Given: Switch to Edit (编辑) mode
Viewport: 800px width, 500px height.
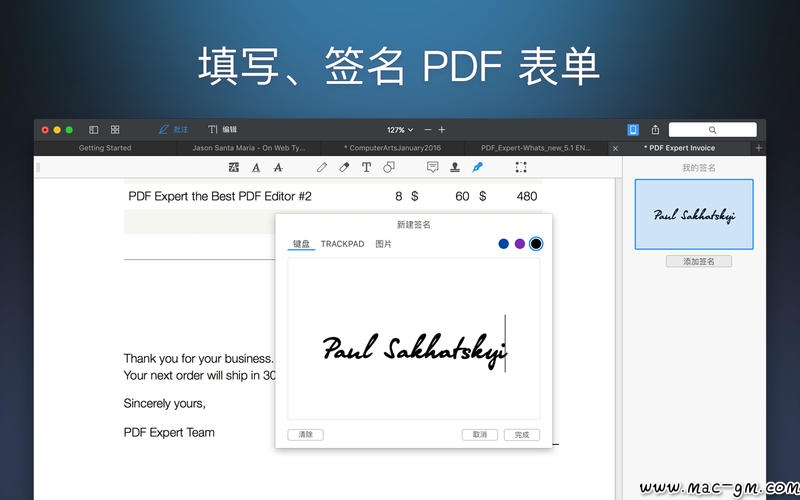Looking at the screenshot, I should [x=222, y=130].
